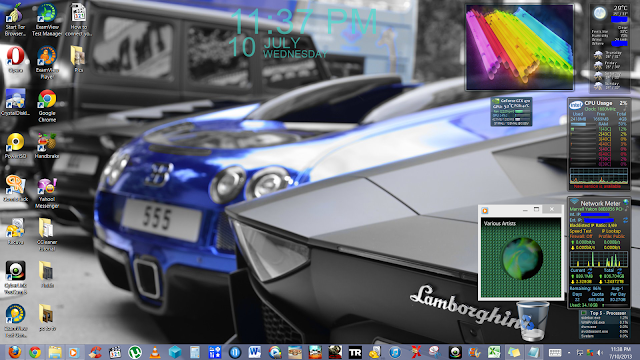Click the weather gadget moon icon

point(600,13)
